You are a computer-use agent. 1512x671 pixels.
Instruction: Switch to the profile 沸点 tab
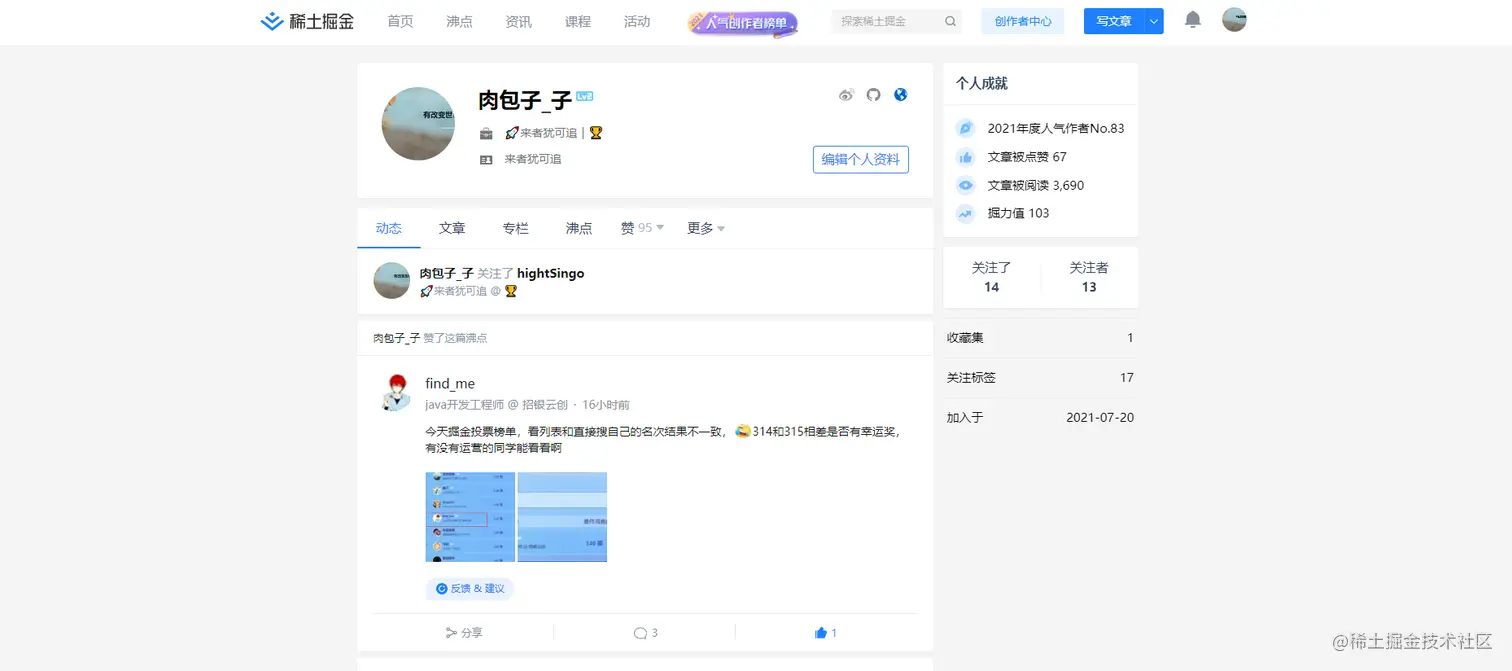[579, 228]
